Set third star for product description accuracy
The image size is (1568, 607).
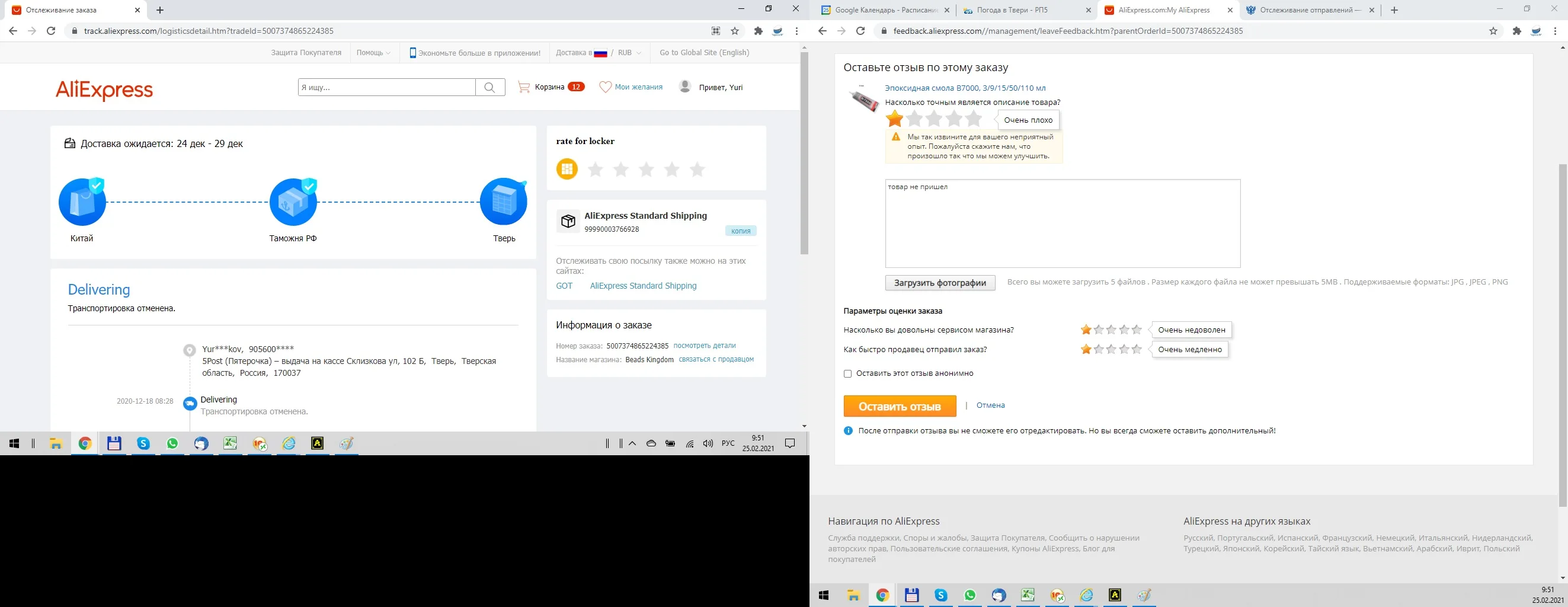[935, 119]
